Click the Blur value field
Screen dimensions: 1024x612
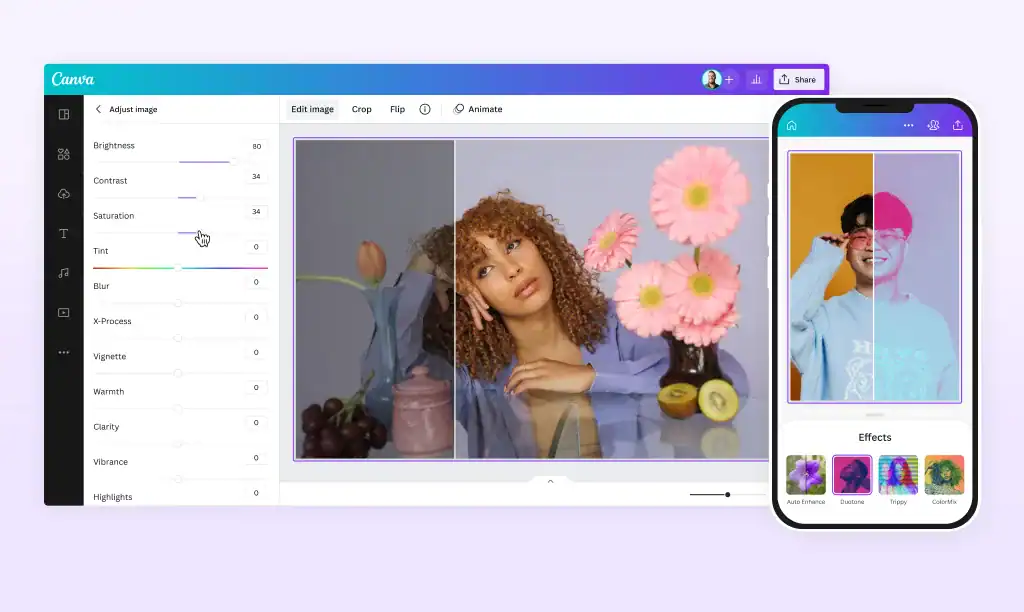(x=256, y=282)
